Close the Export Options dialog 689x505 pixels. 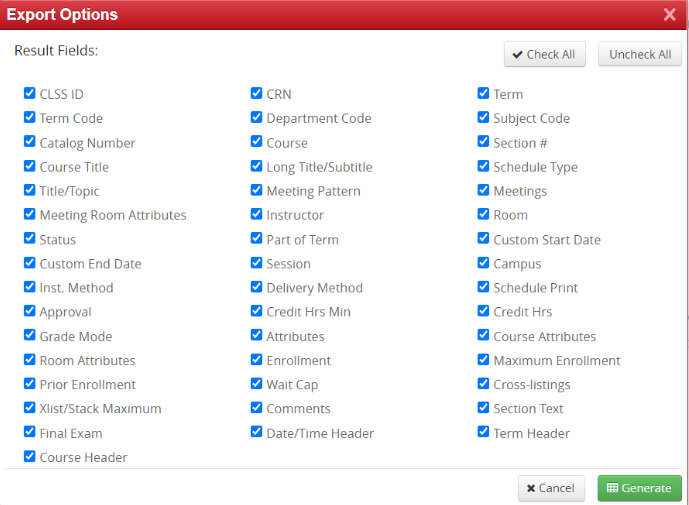[x=669, y=15]
